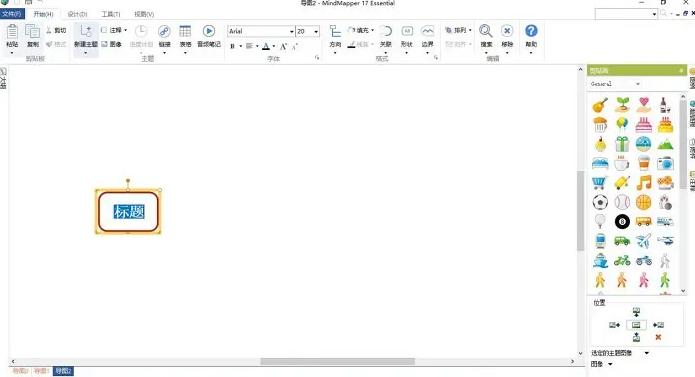Open the audio notes play icon
The image size is (695, 377).
pyautogui.click(x=209, y=31)
